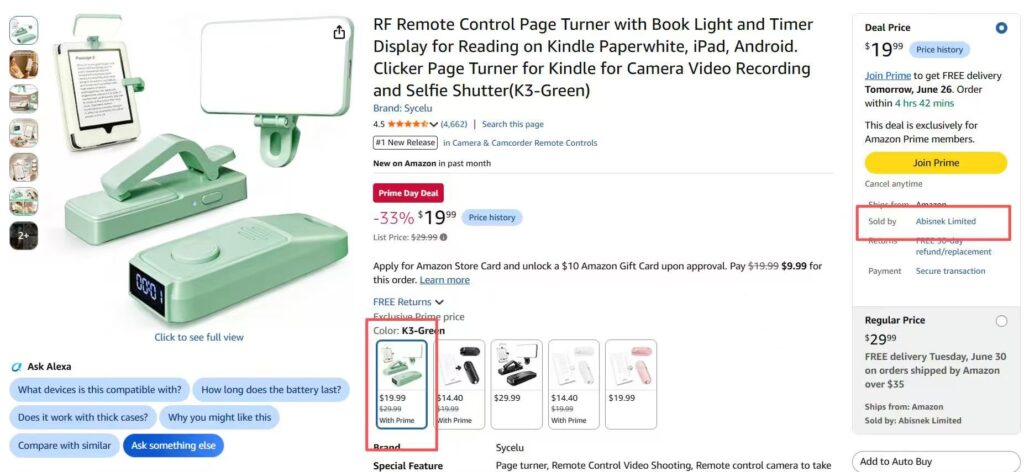Click the Ask something else chip
Image resolution: width=1024 pixels, height=472 pixels.
pos(173,445)
